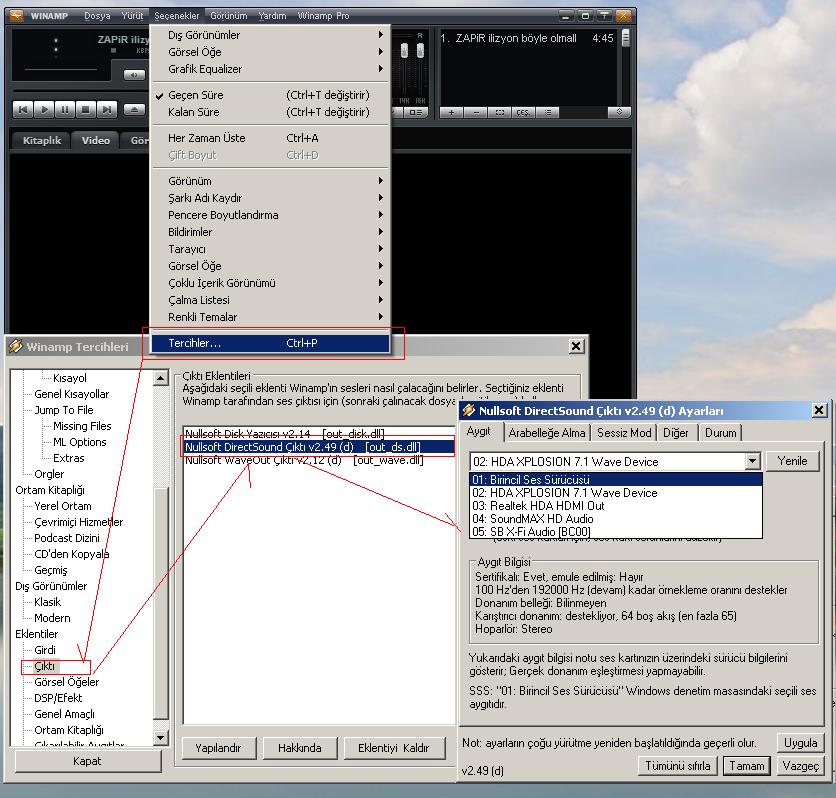Image resolution: width=836 pixels, height=798 pixels.
Task: Click the playlist resize toggle button at right
Action: click(619, 112)
